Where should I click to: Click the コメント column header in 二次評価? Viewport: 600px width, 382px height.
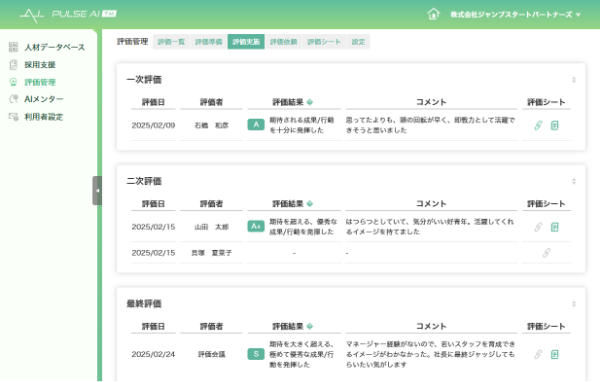click(x=431, y=204)
